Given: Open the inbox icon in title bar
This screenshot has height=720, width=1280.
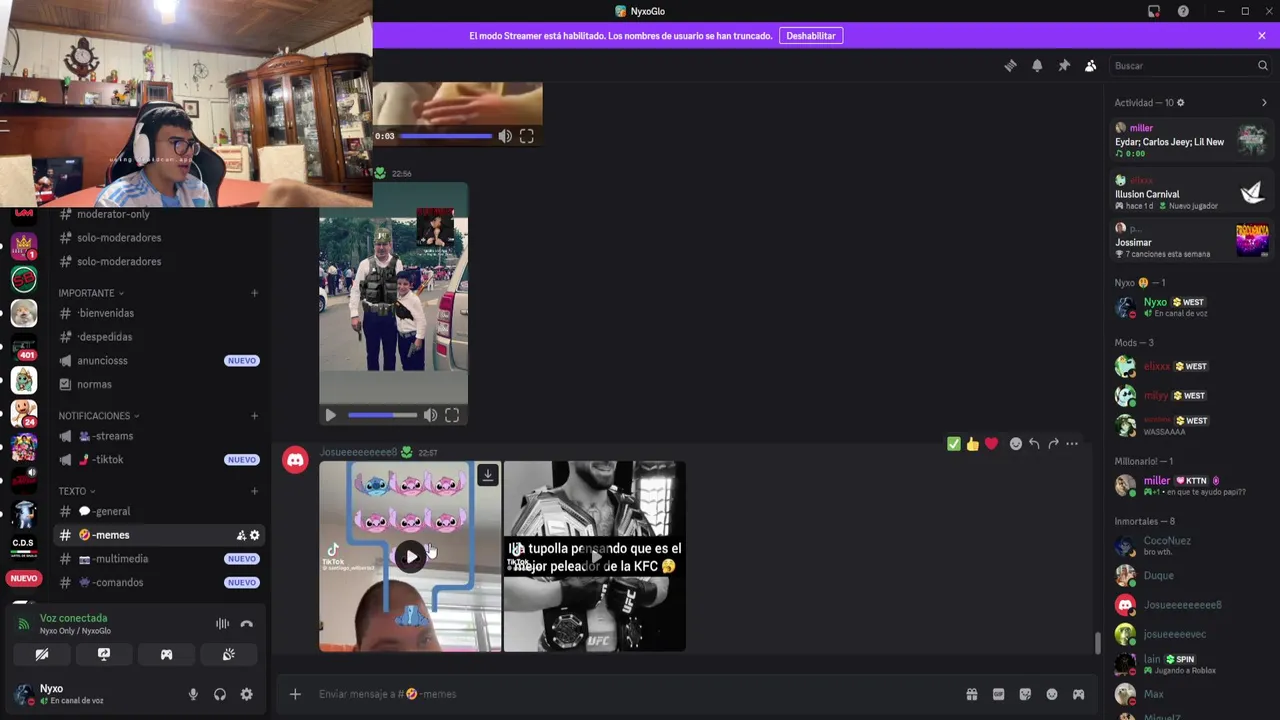Looking at the screenshot, I should click(1154, 11).
